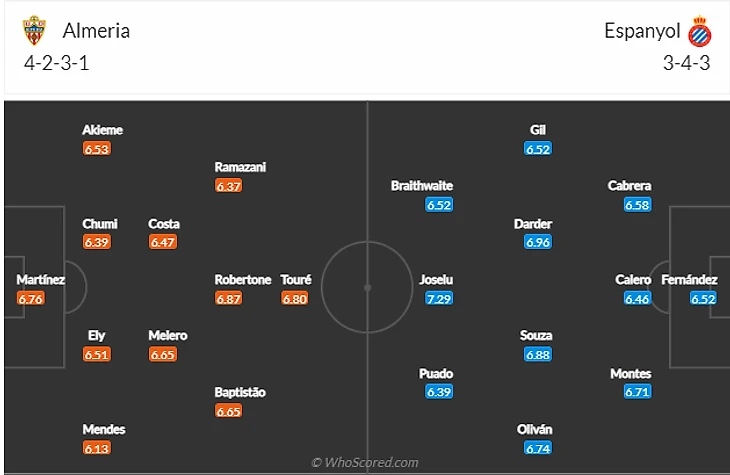
Task: Select Martínez's 6.76 rating badge
Action: pyautogui.click(x=31, y=298)
